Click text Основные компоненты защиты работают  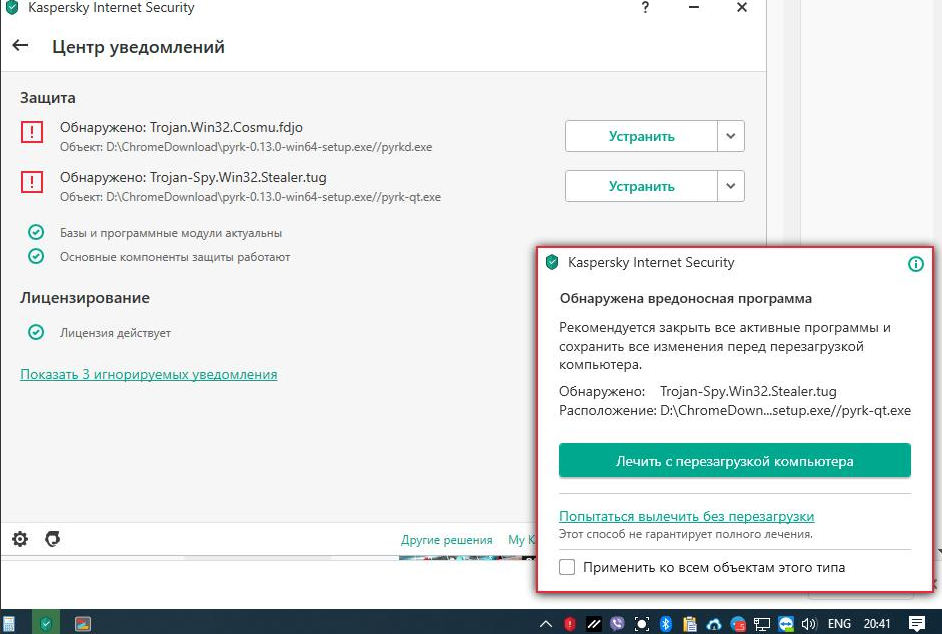[175, 257]
